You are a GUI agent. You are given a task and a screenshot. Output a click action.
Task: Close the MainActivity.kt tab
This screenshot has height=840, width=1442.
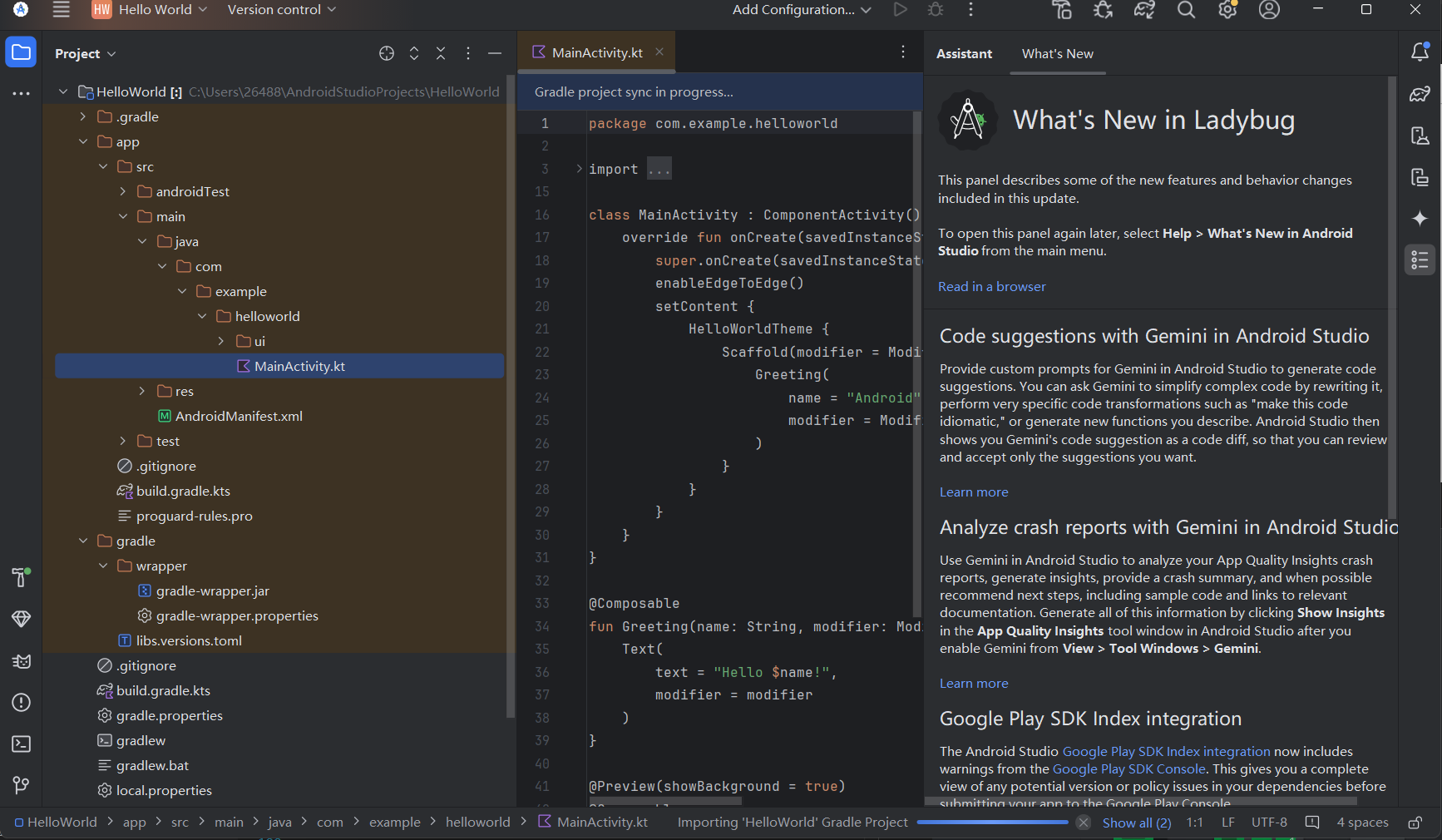pyautogui.click(x=659, y=52)
